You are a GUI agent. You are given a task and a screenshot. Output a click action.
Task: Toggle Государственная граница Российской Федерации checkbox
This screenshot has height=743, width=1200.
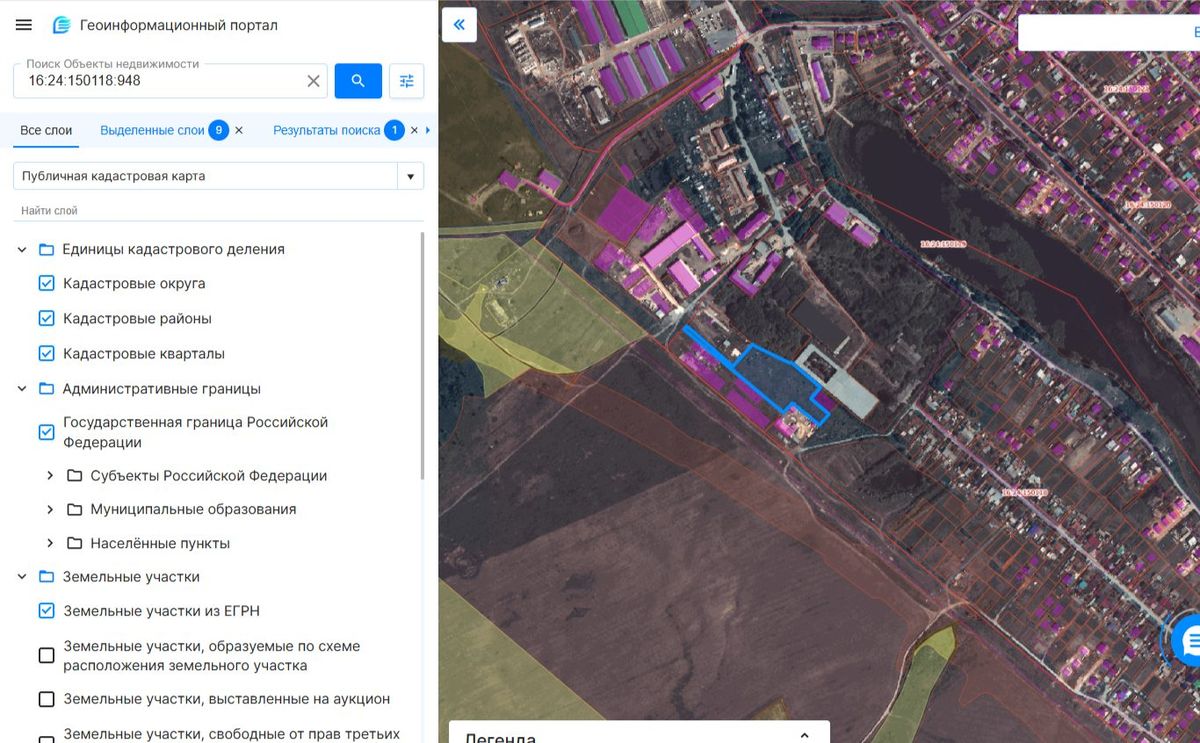(46, 432)
